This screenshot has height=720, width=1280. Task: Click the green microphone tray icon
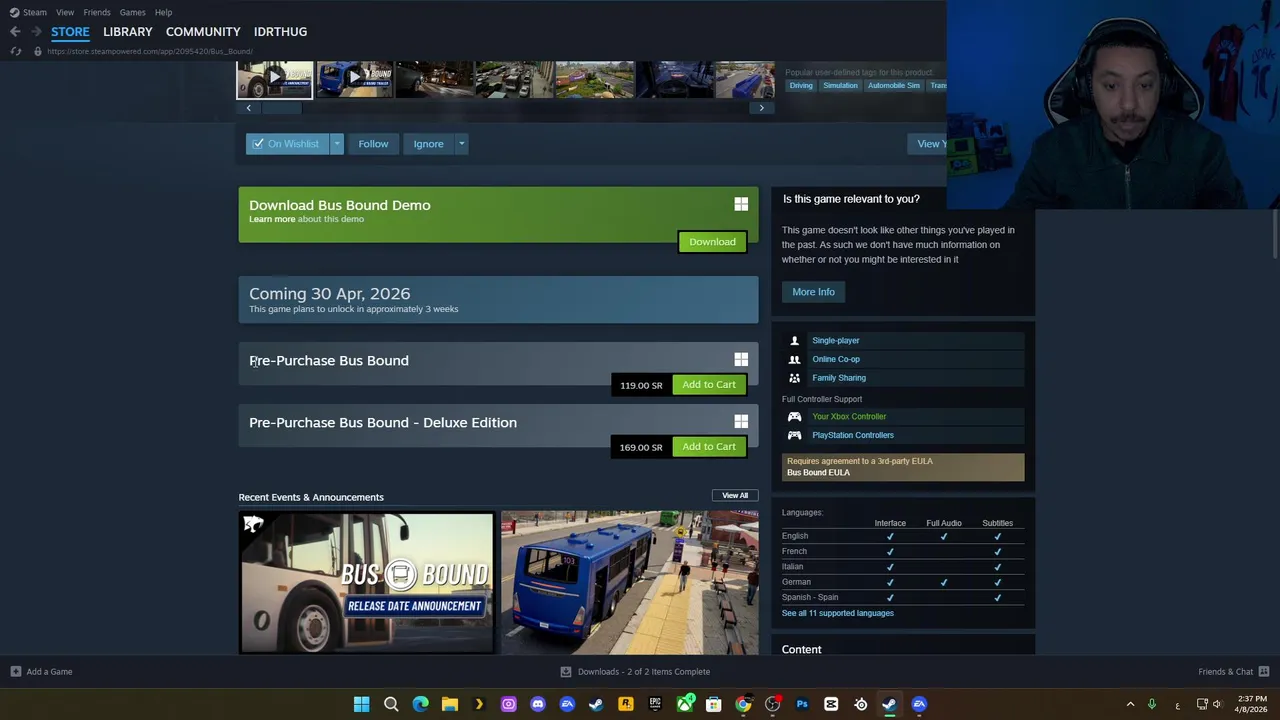[1152, 704]
